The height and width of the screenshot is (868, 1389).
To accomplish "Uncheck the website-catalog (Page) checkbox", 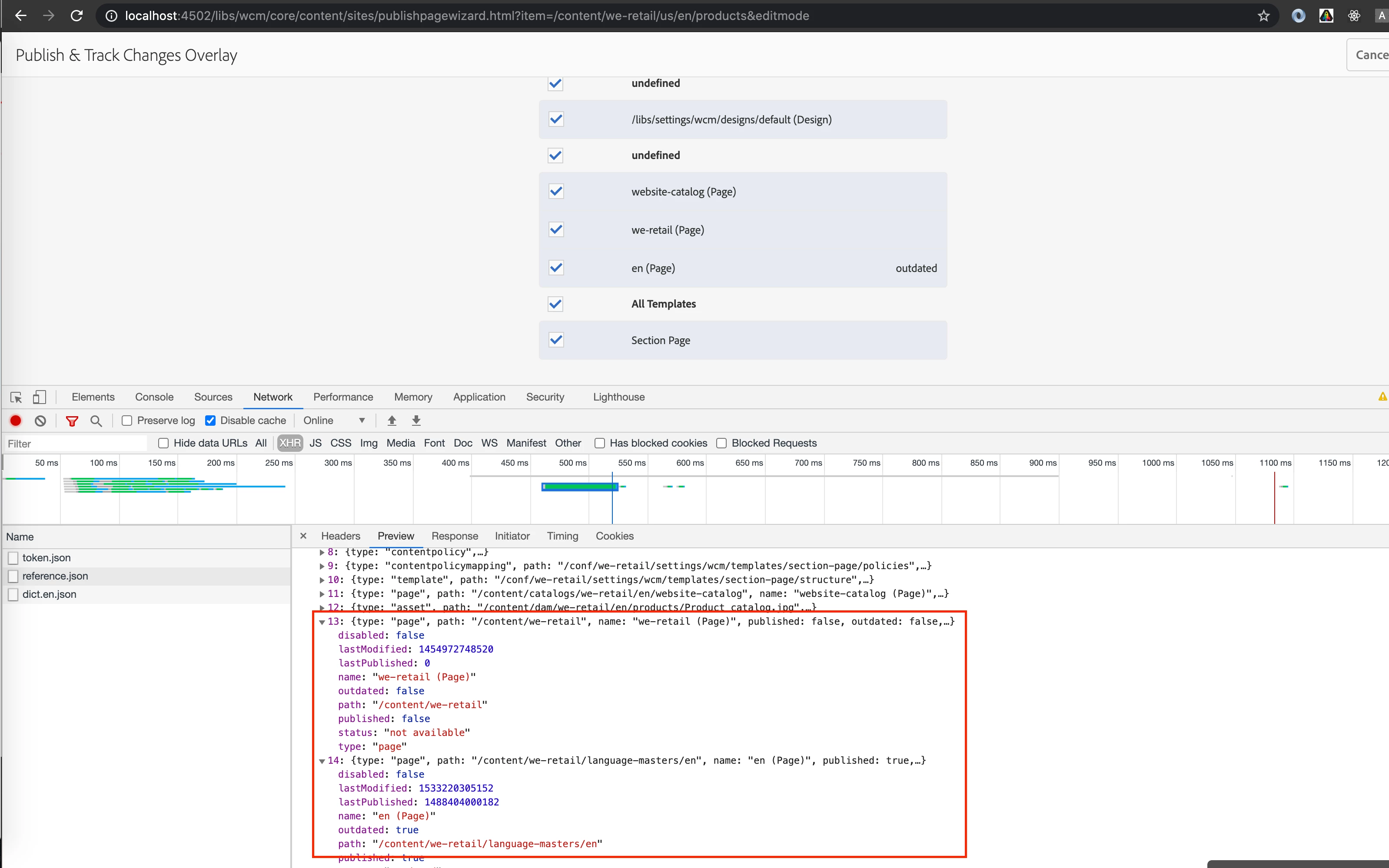I will coord(556,191).
